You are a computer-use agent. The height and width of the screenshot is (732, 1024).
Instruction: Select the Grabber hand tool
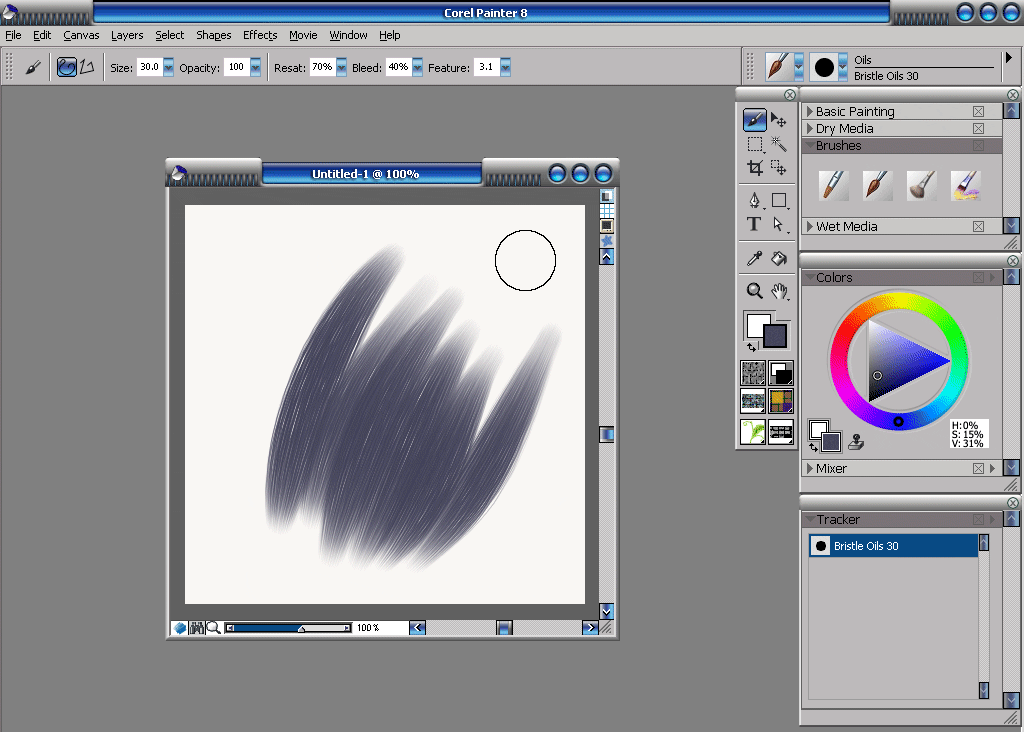click(x=779, y=291)
